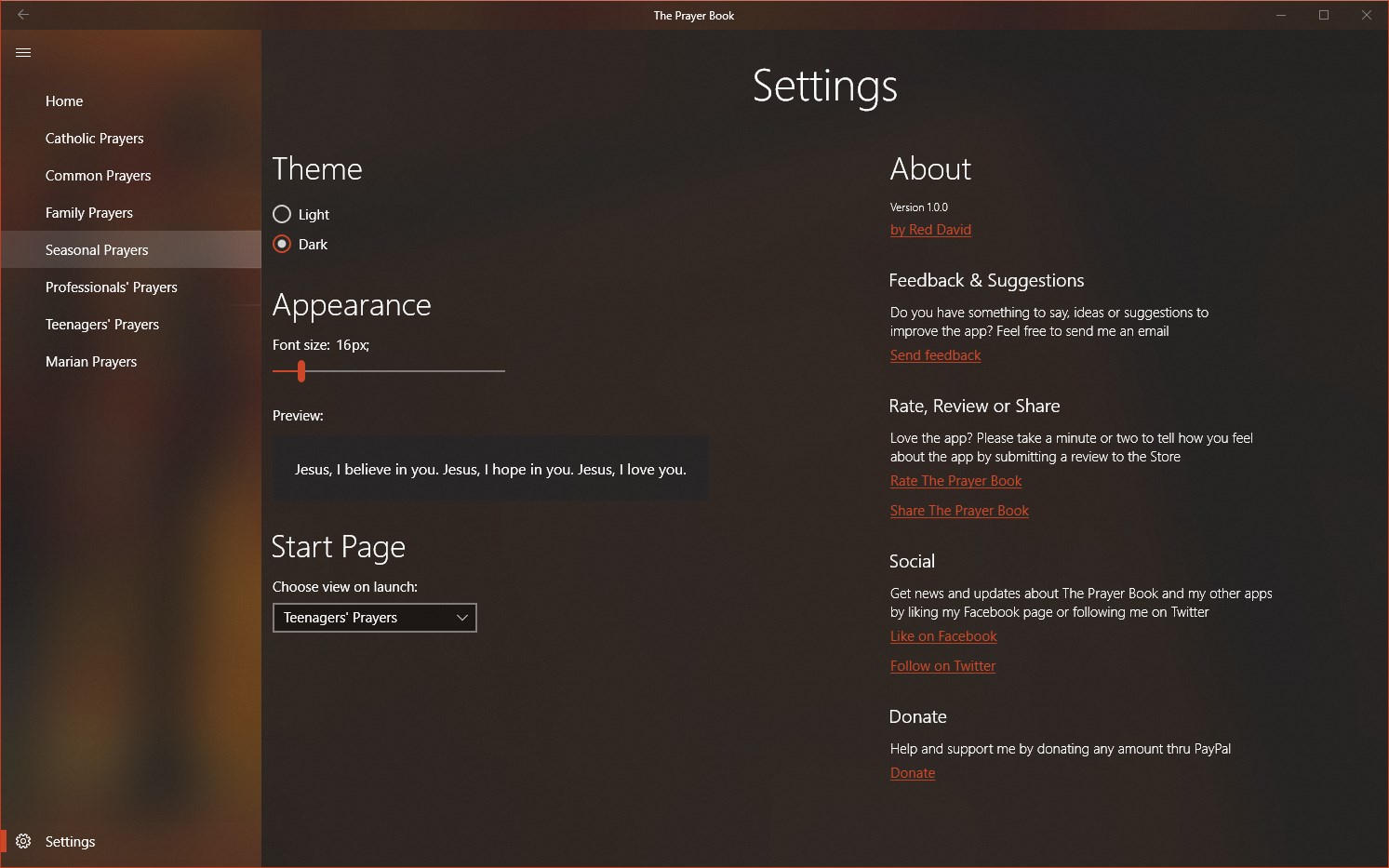Open Settings from sidebar label
The width and height of the screenshot is (1389, 868).
click(71, 841)
